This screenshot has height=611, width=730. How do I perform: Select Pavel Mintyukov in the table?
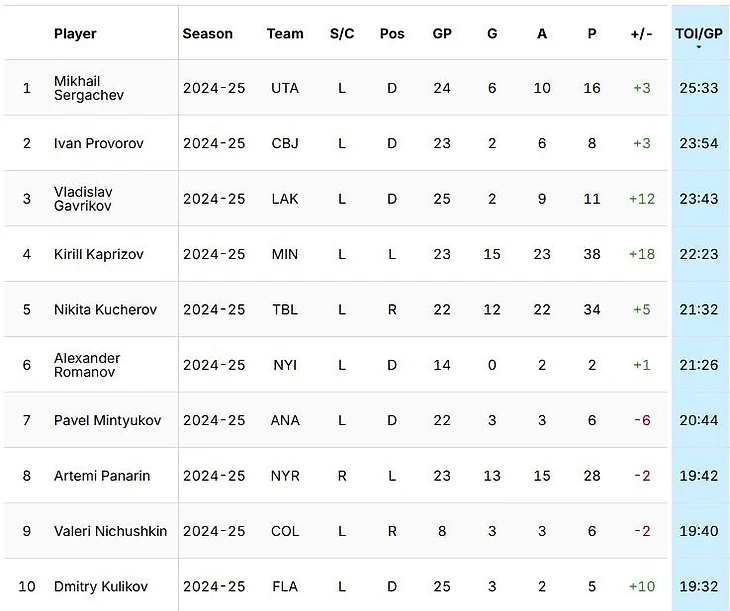pyautogui.click(x=107, y=420)
